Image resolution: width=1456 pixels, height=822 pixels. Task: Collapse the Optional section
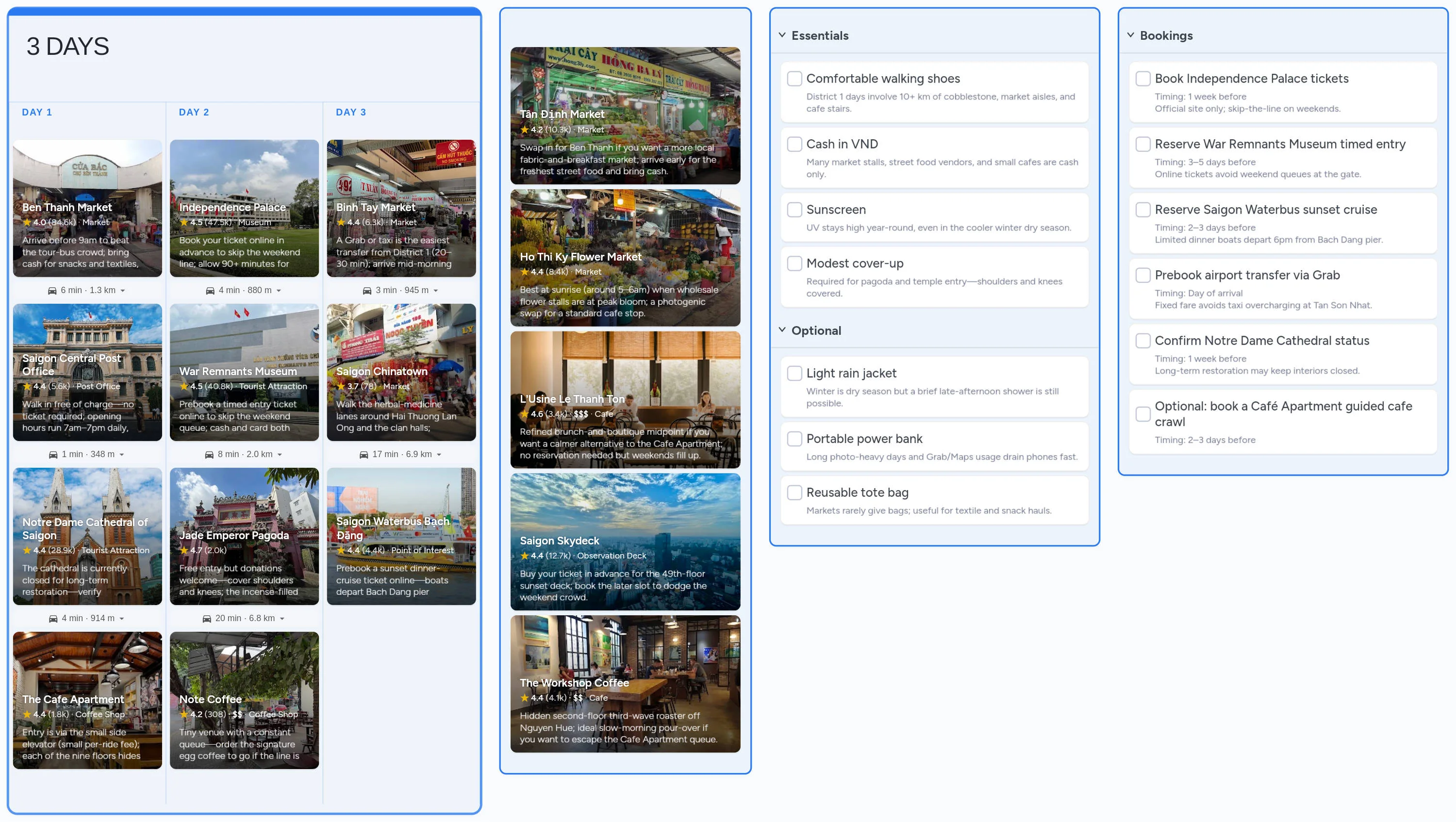click(x=782, y=330)
